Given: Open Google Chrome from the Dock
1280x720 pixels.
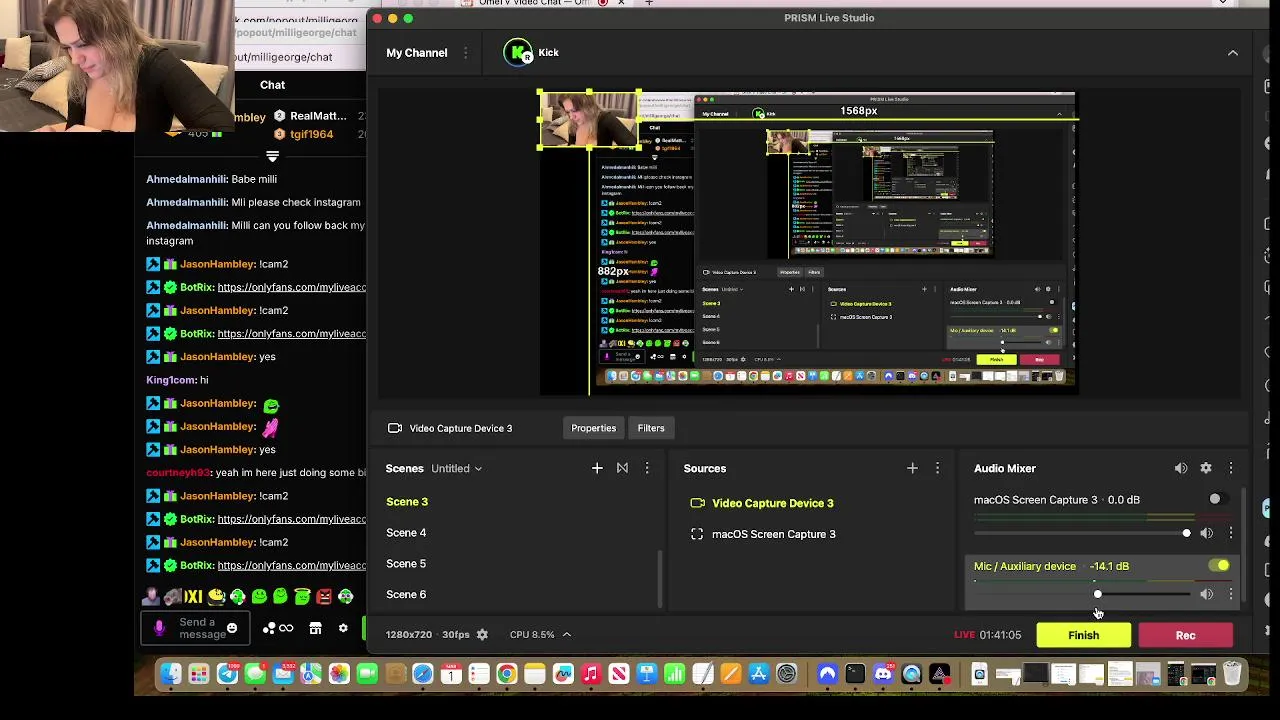Looking at the screenshot, I should tap(507, 675).
